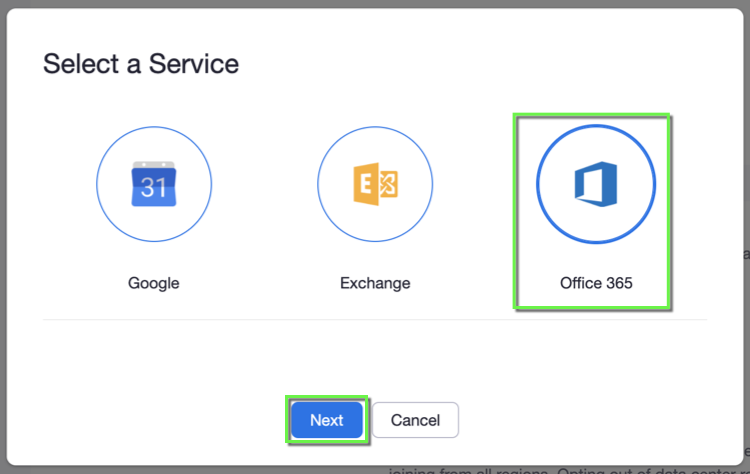Click the horizontal divider line below the services

[375, 320]
